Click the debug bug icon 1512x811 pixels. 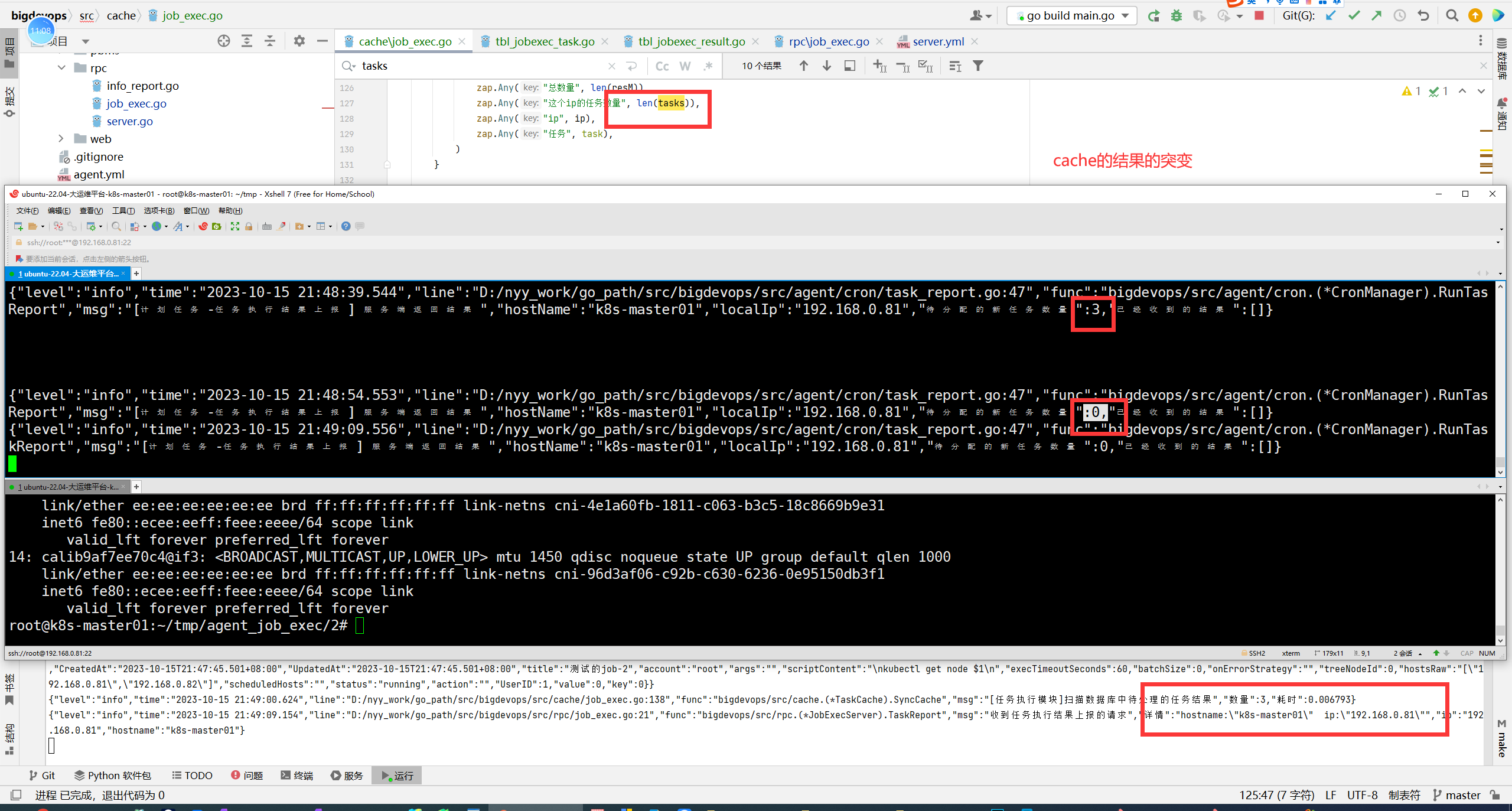pyautogui.click(x=1177, y=16)
